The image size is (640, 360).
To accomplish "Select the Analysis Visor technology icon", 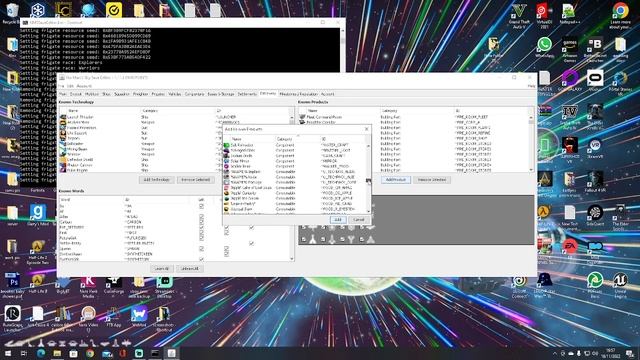I will pyautogui.click(x=63, y=122).
